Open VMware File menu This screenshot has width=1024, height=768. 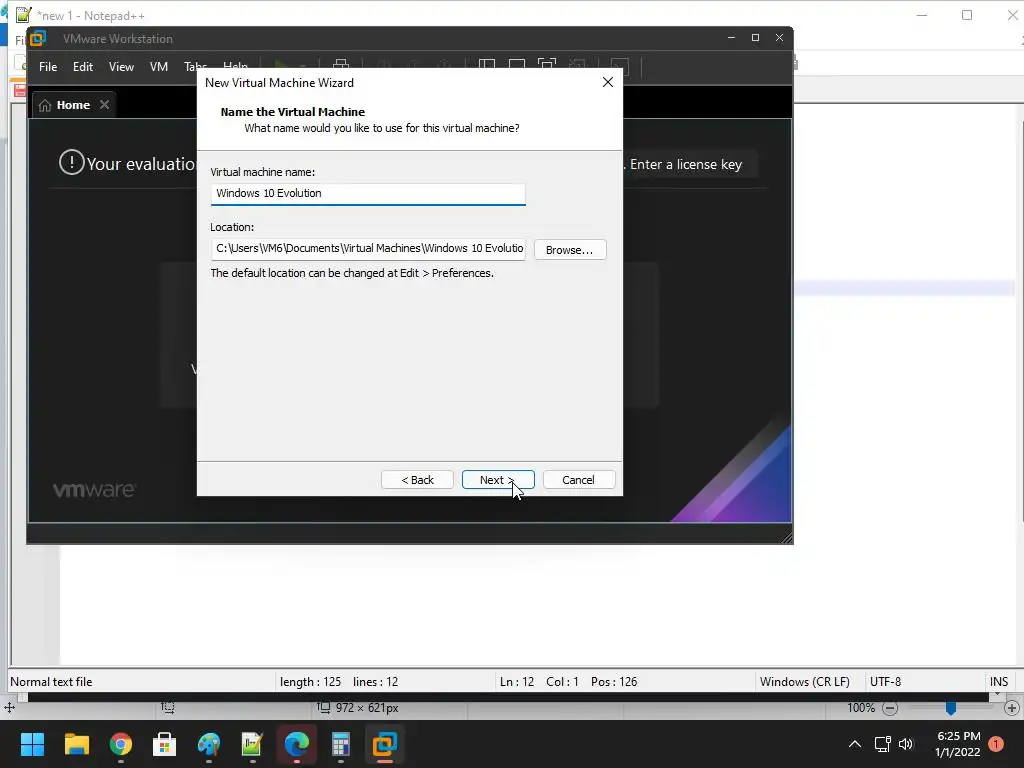pos(48,67)
